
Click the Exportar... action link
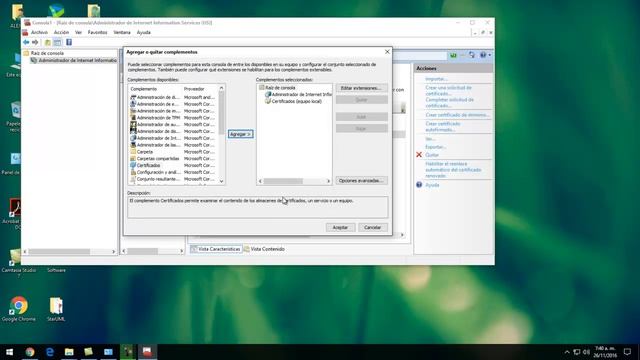[x=436, y=147]
